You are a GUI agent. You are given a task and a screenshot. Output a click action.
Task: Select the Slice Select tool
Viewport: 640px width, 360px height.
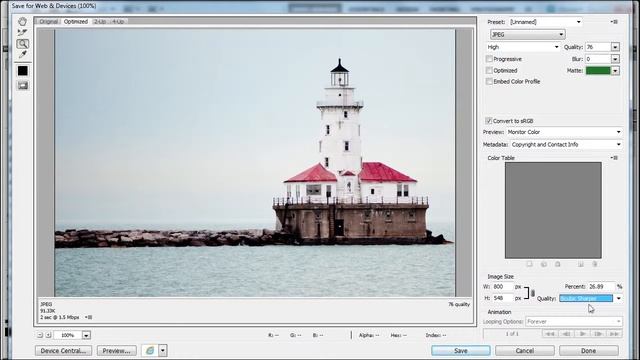(22, 32)
